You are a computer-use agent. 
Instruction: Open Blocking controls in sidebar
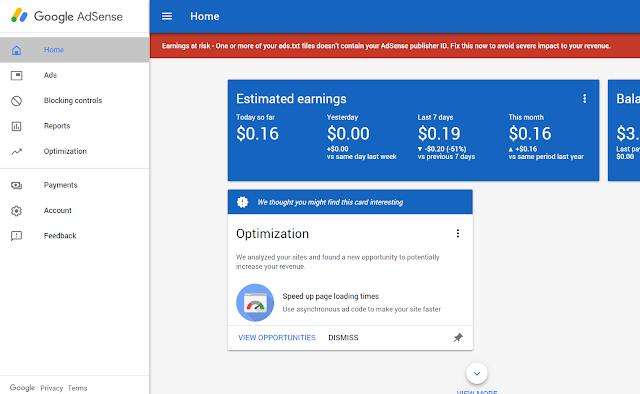point(75,100)
